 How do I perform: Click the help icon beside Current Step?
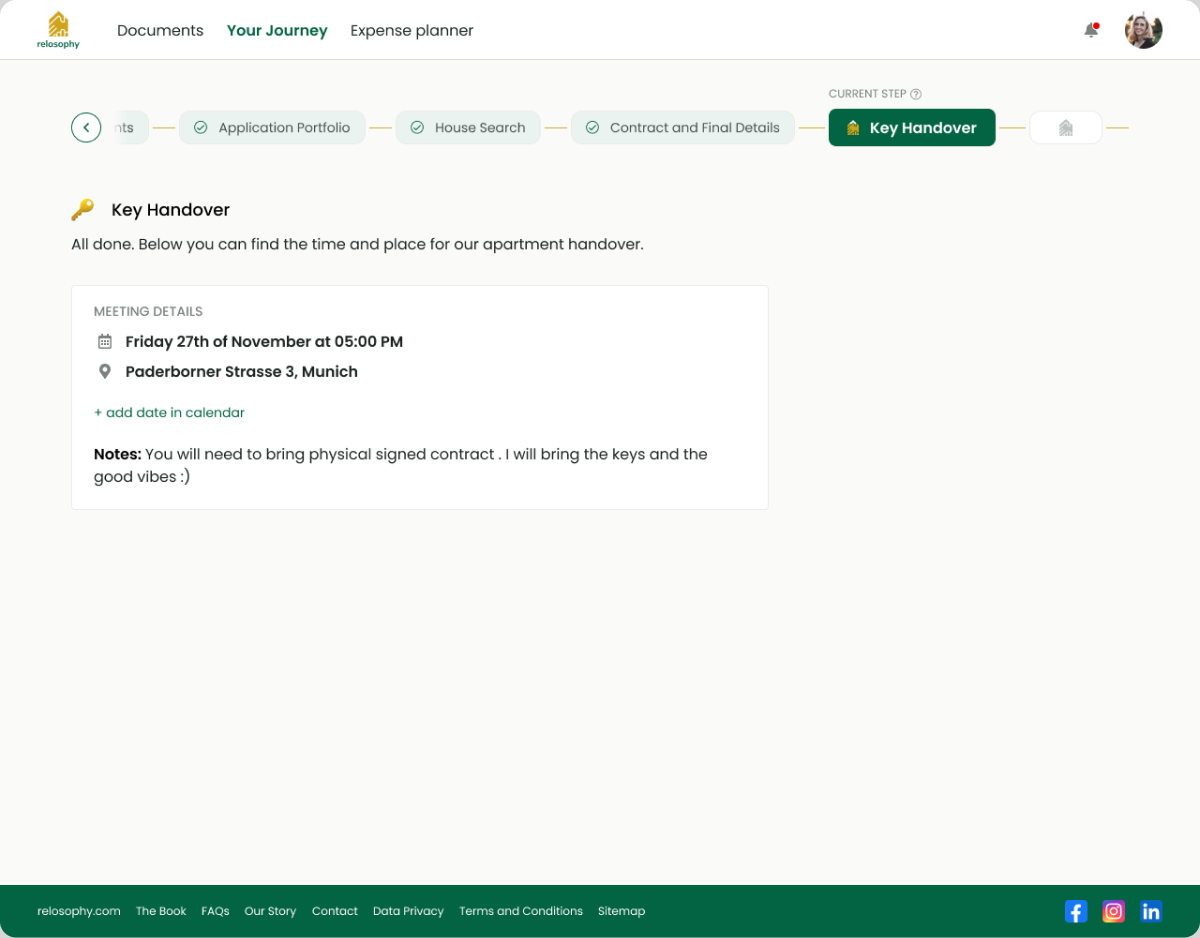click(x=915, y=94)
